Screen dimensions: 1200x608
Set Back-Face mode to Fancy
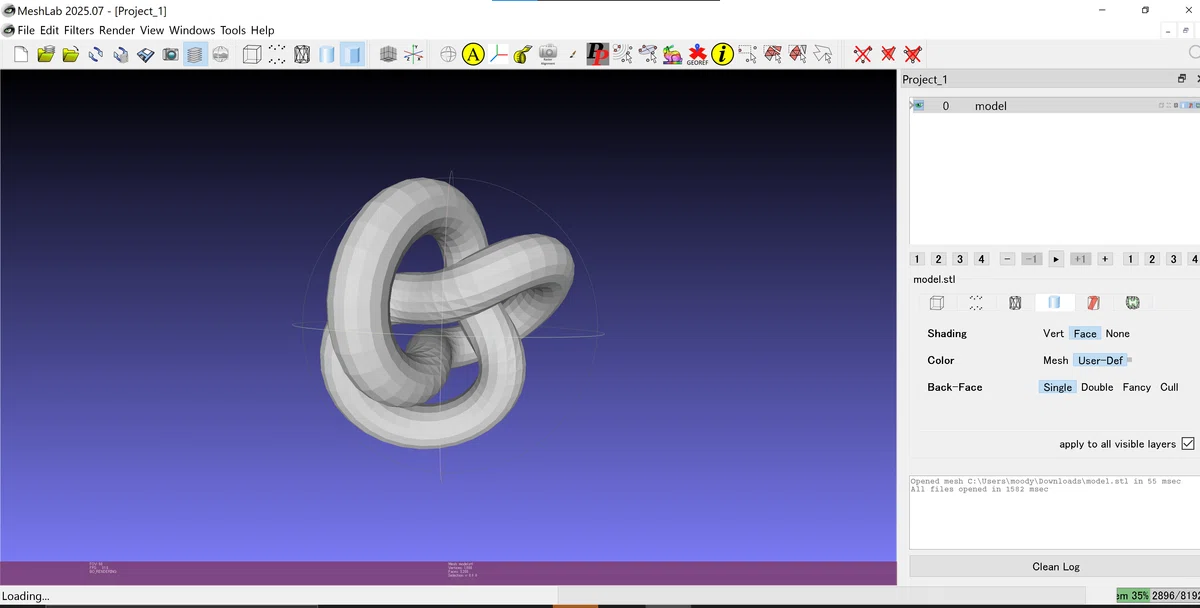click(x=1136, y=388)
